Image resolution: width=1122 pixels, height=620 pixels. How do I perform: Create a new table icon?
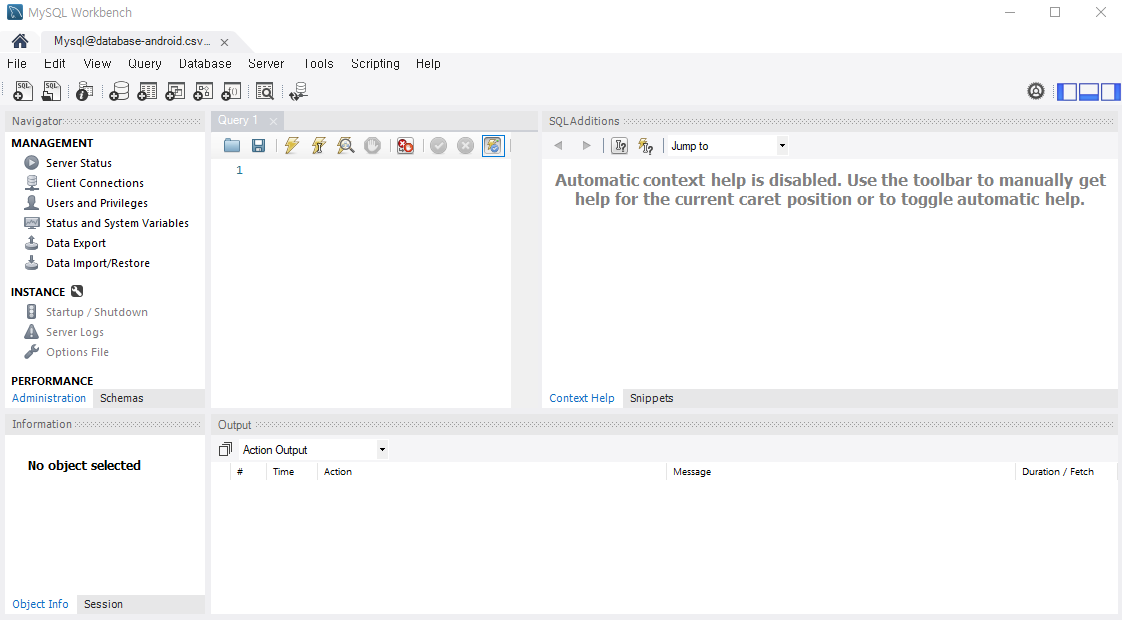(147, 91)
